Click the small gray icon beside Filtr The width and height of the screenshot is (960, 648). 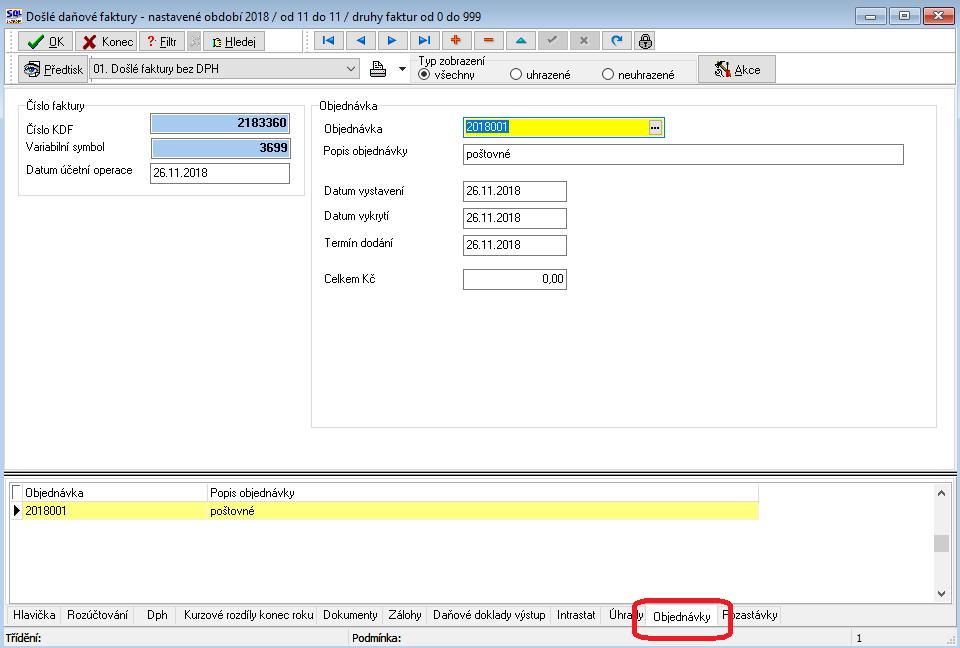pyautogui.click(x=195, y=42)
